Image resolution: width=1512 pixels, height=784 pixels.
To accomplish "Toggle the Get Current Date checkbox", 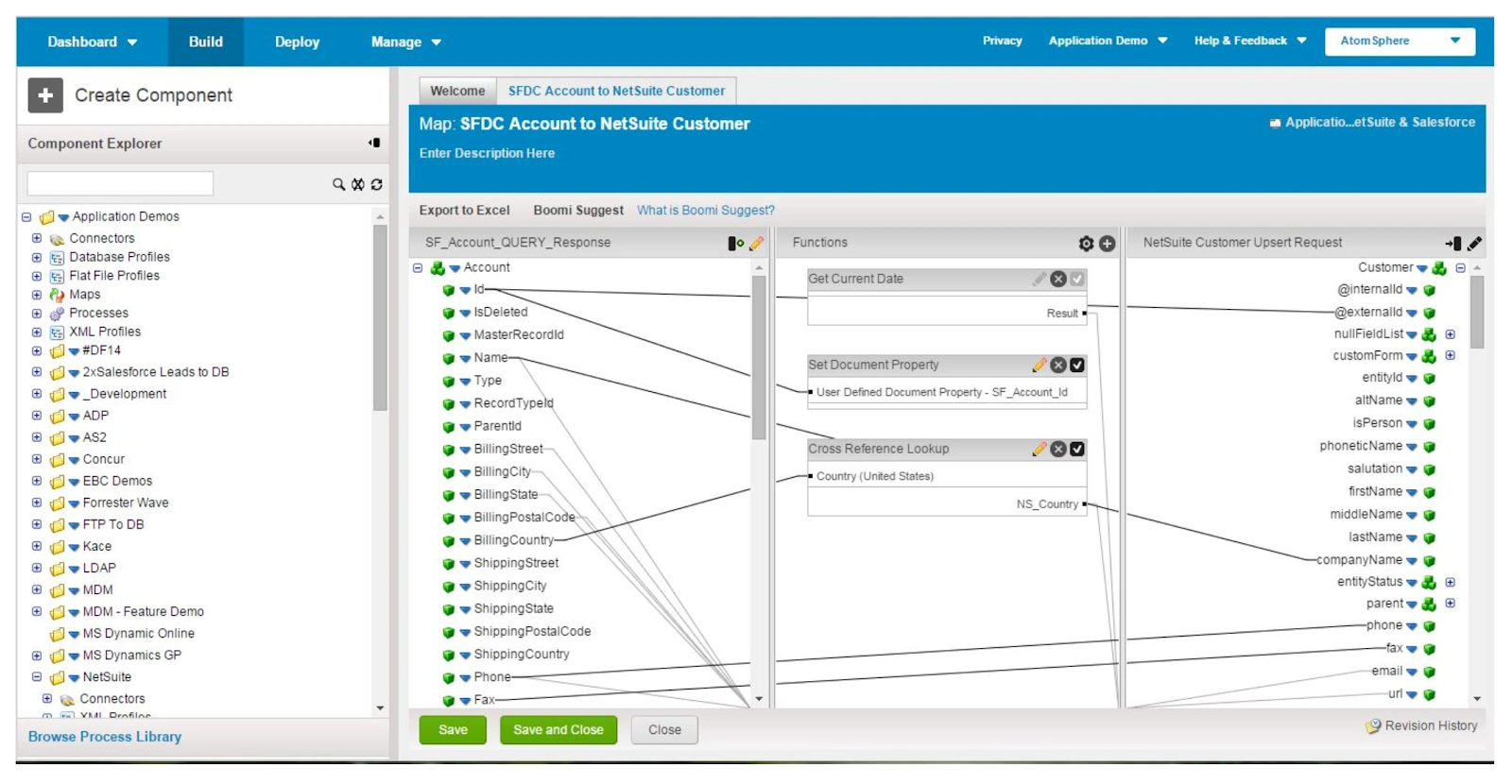I will (1077, 279).
